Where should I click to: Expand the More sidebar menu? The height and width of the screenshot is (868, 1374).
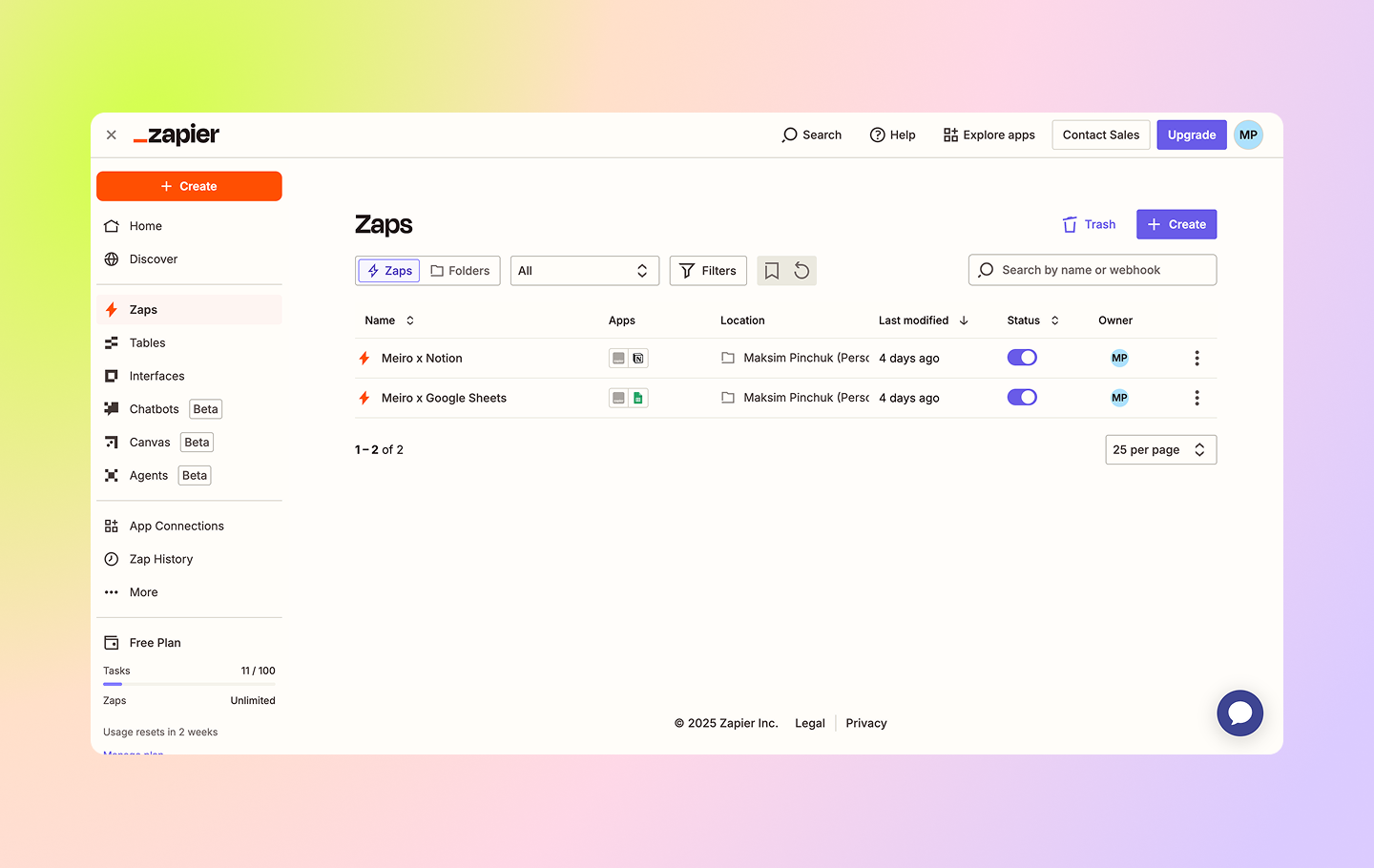[x=189, y=592]
